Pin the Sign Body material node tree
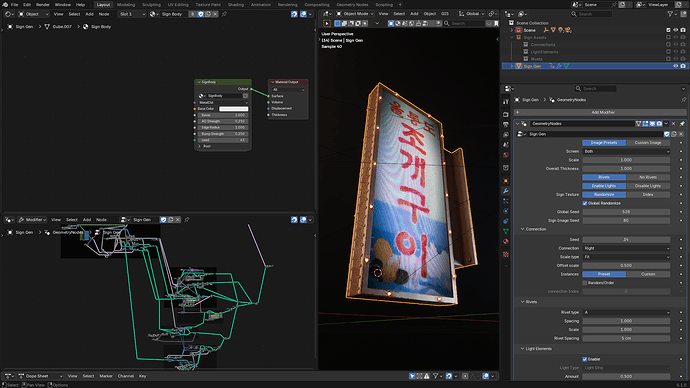 pos(224,14)
